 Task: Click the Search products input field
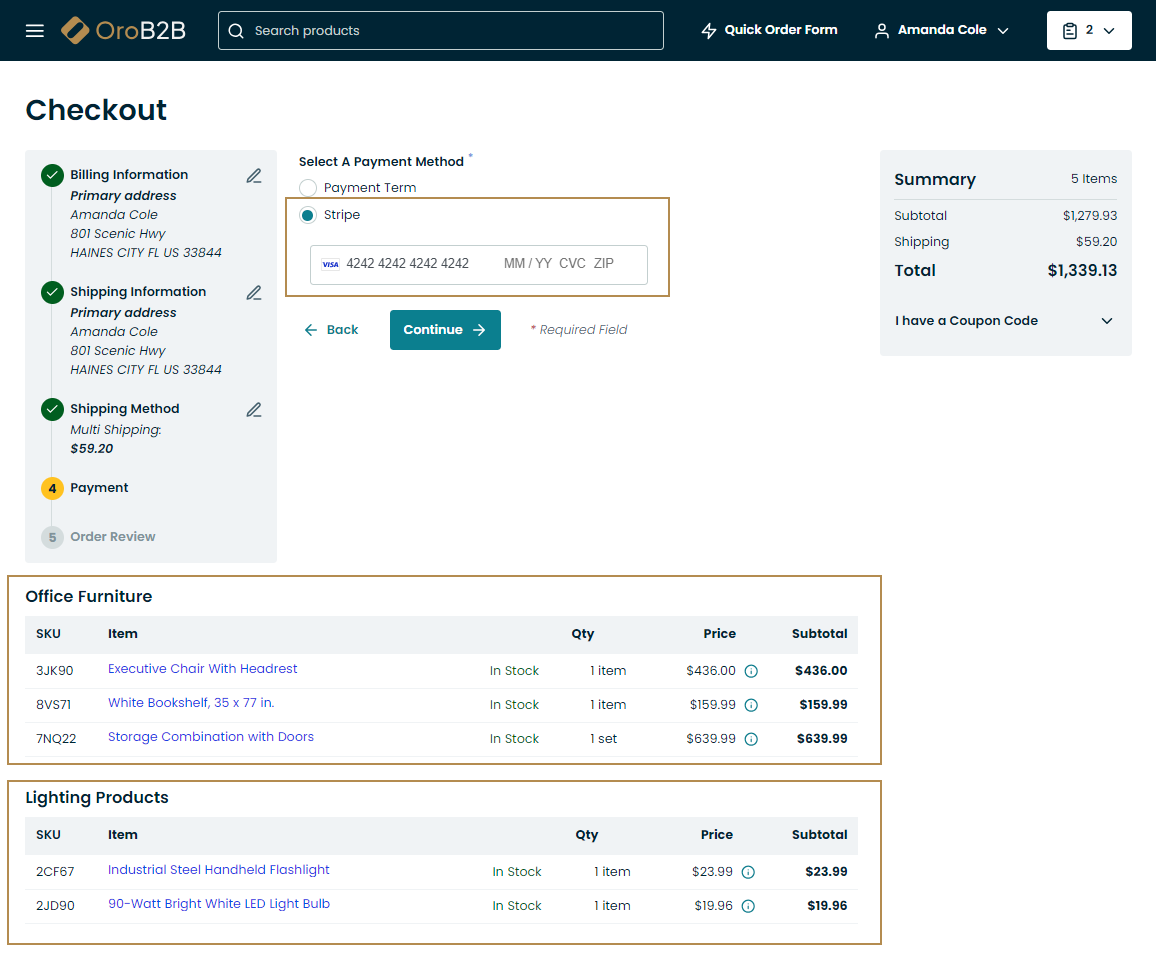pyautogui.click(x=440, y=30)
